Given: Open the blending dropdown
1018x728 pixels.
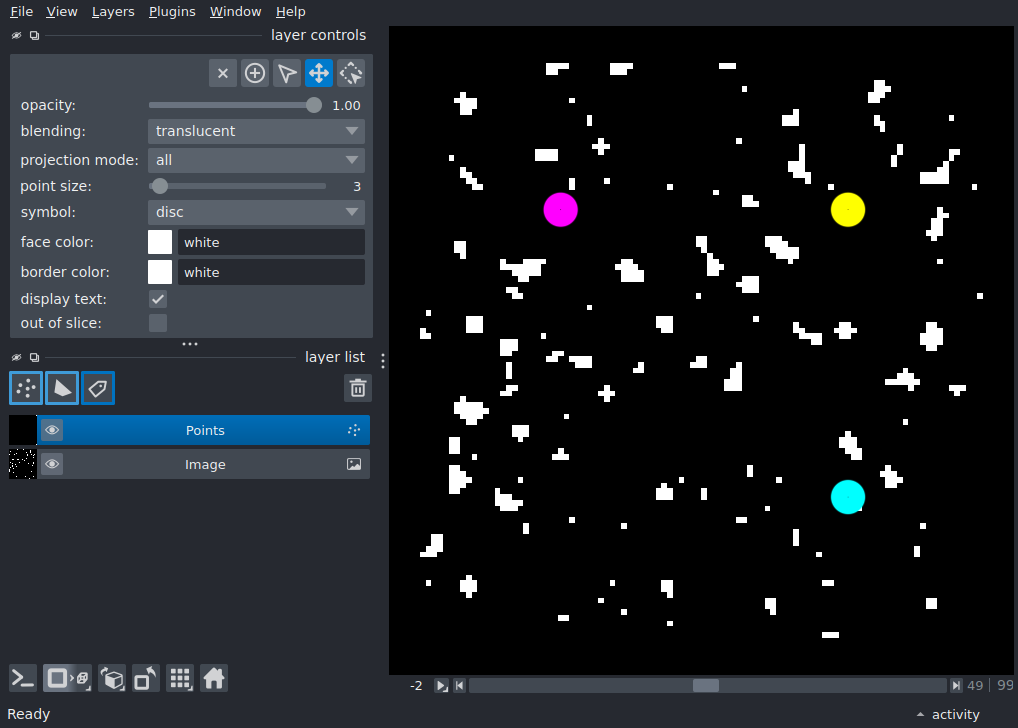Looking at the screenshot, I should (256, 131).
